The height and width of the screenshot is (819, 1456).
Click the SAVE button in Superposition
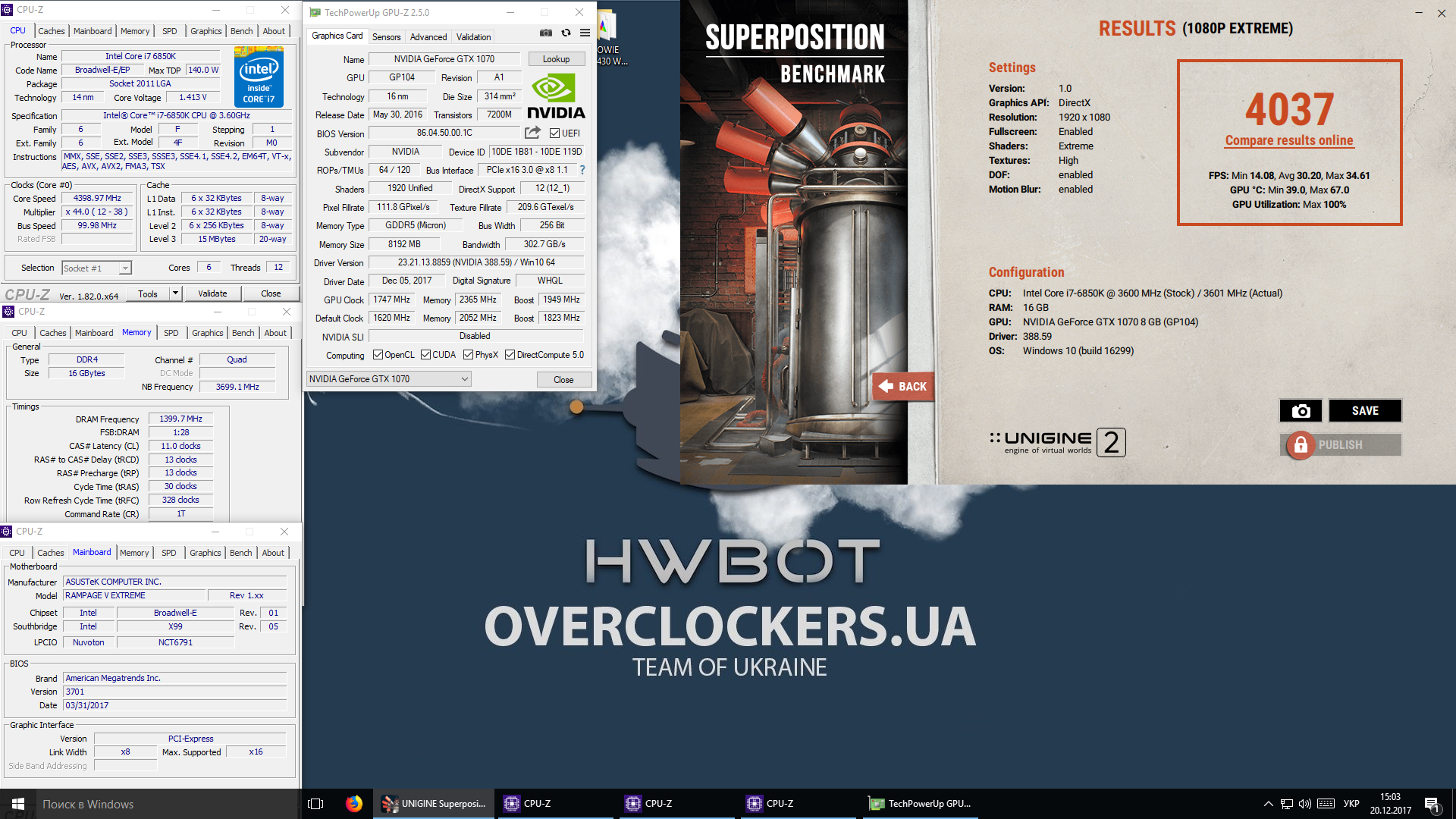click(1365, 410)
